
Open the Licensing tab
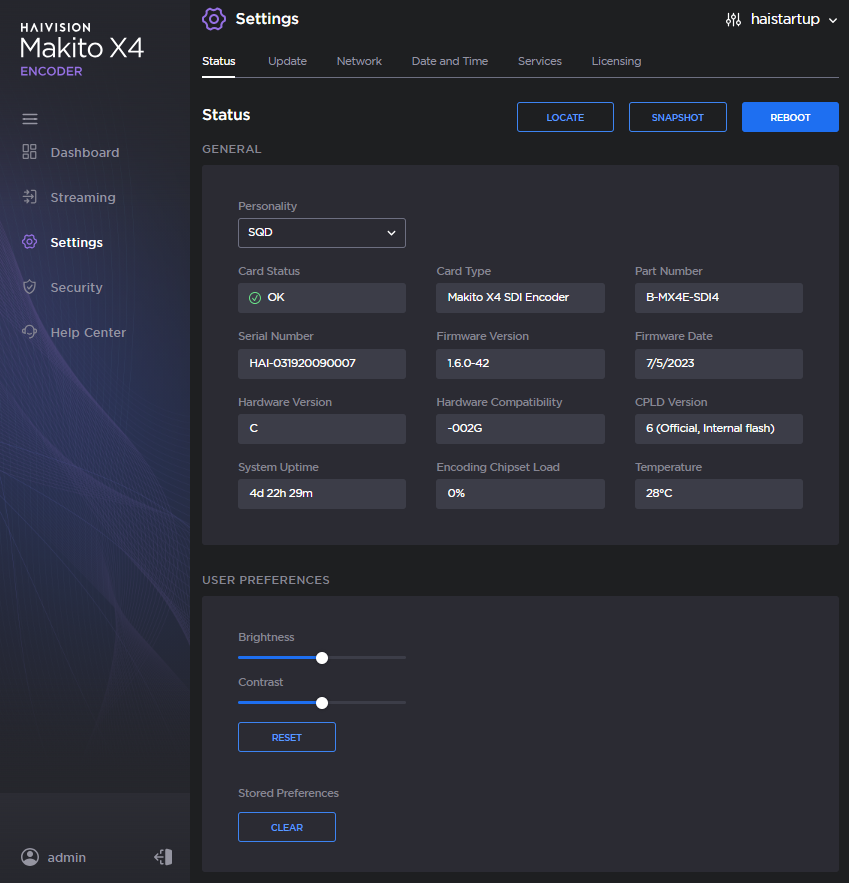click(616, 61)
